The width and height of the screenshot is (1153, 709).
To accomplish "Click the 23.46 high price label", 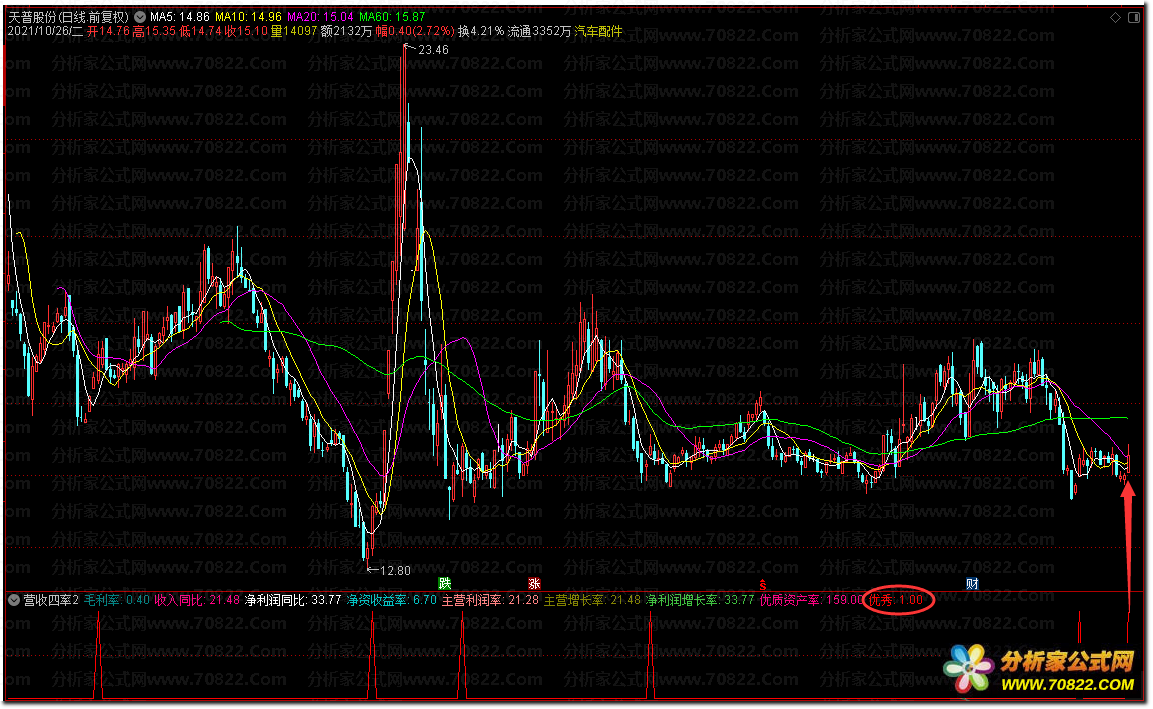I will click(x=433, y=50).
